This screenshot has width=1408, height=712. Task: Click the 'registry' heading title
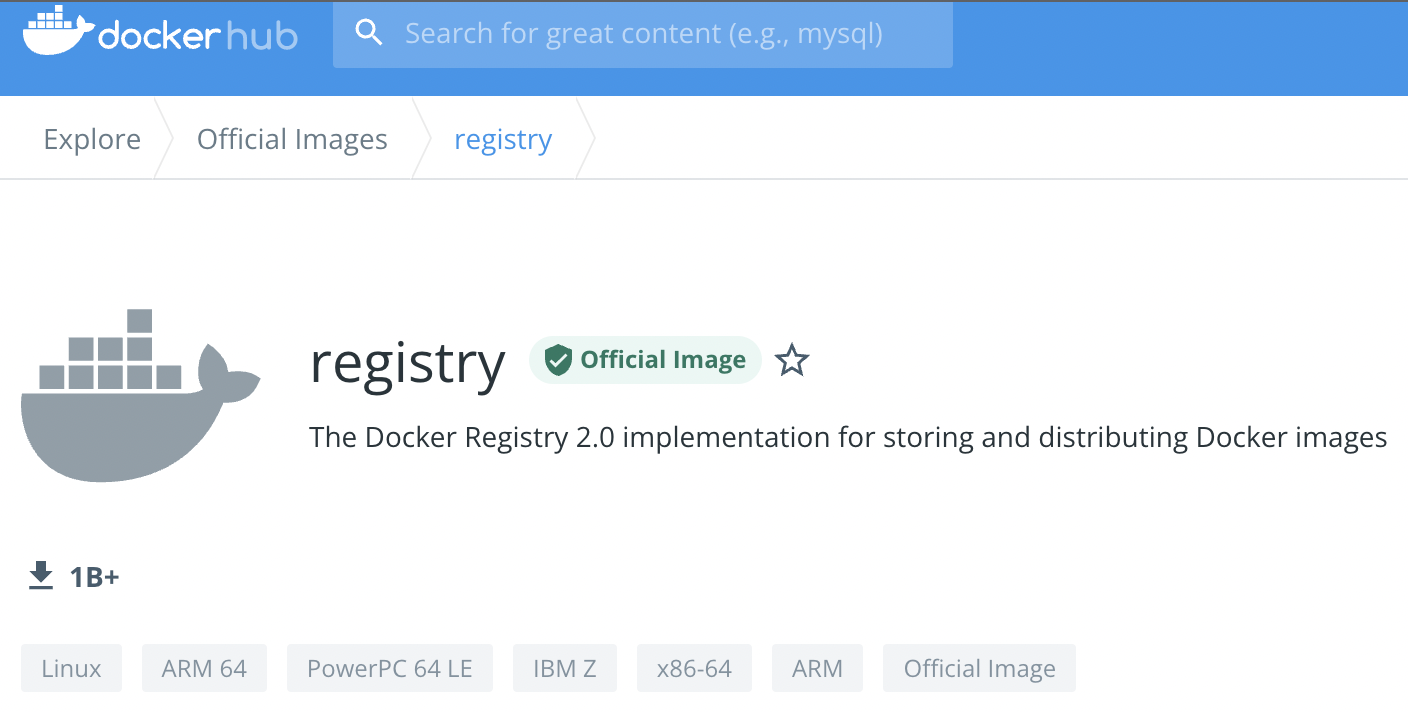click(x=407, y=362)
